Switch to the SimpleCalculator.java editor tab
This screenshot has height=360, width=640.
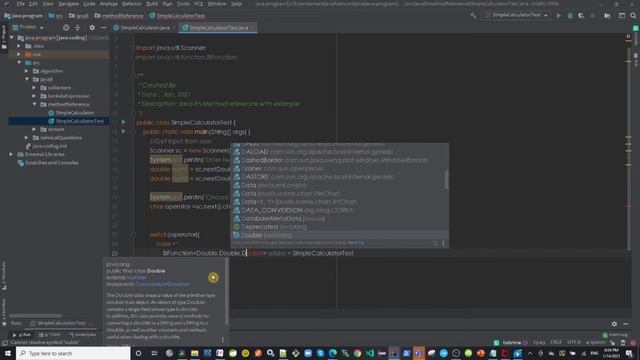click(x=145, y=28)
